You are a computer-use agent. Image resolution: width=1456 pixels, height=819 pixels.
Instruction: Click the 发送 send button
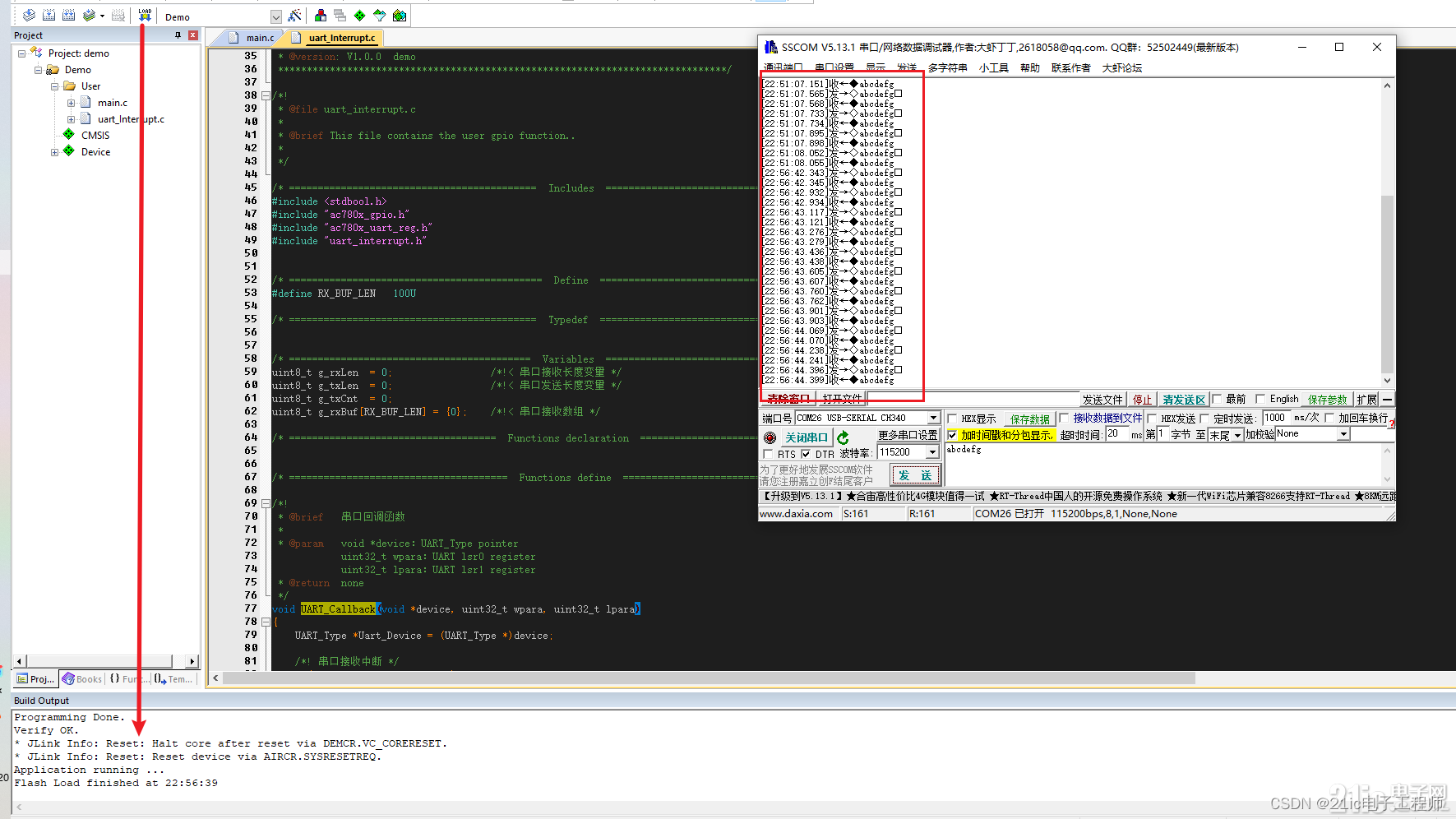pos(915,475)
